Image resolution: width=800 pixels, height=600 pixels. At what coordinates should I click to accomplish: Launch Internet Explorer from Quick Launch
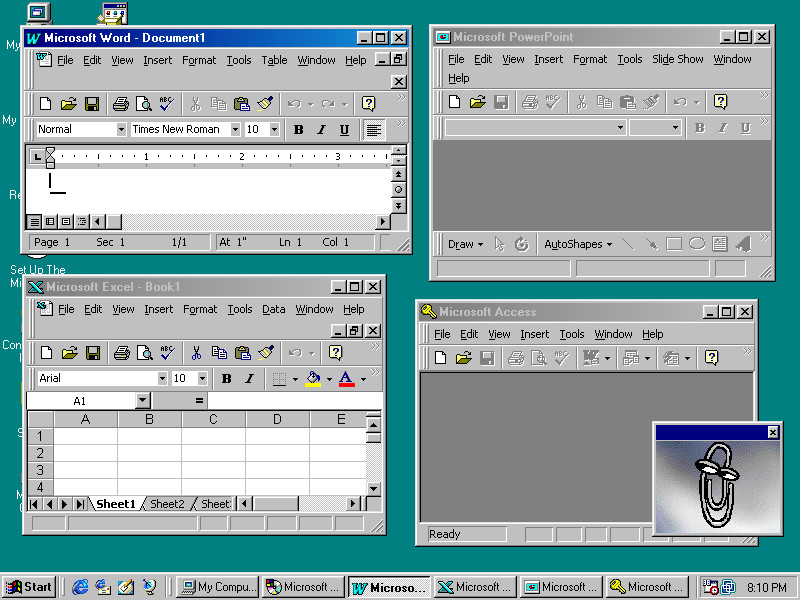click(80, 587)
